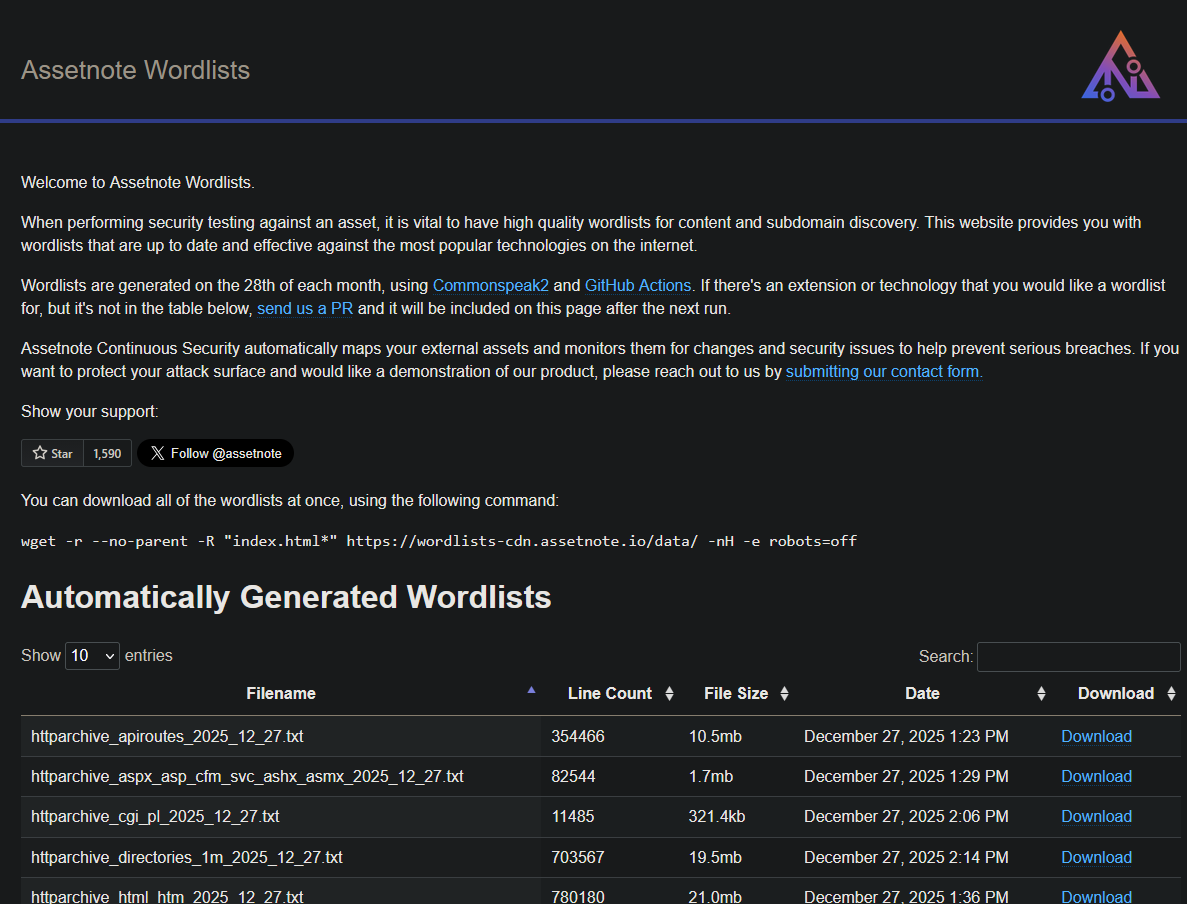Open submitting our contact form link
1187x904 pixels.
[884, 372]
